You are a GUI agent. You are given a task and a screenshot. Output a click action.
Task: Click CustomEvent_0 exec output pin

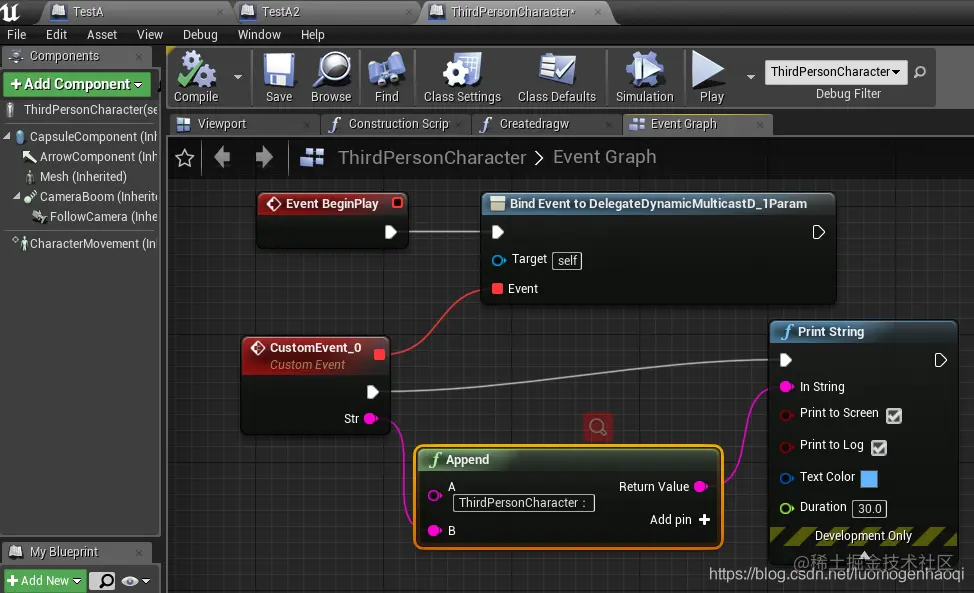373,392
